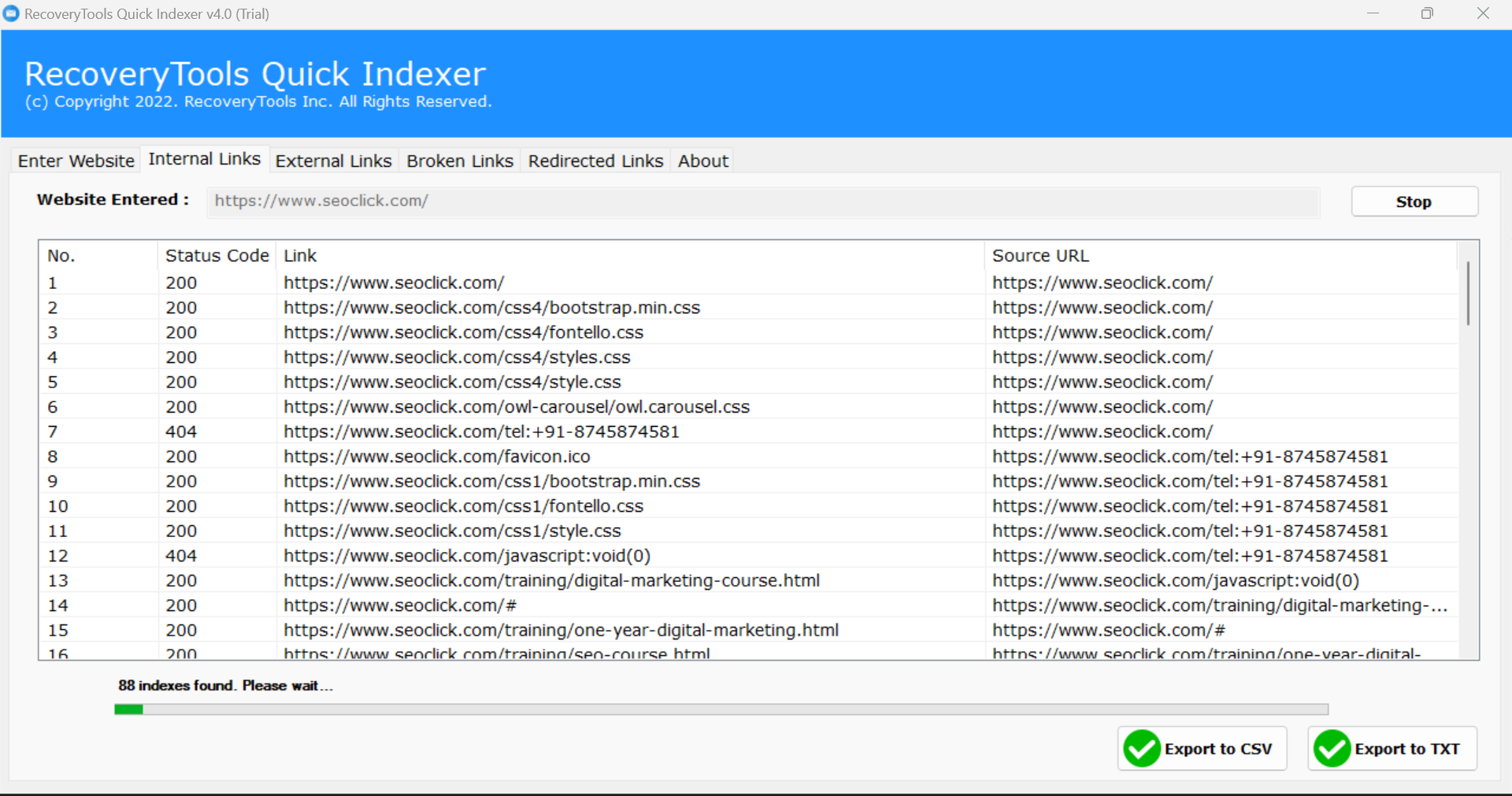Select the css4/fontello.css link row
This screenshot has width=1512, height=796.
tap(463, 332)
